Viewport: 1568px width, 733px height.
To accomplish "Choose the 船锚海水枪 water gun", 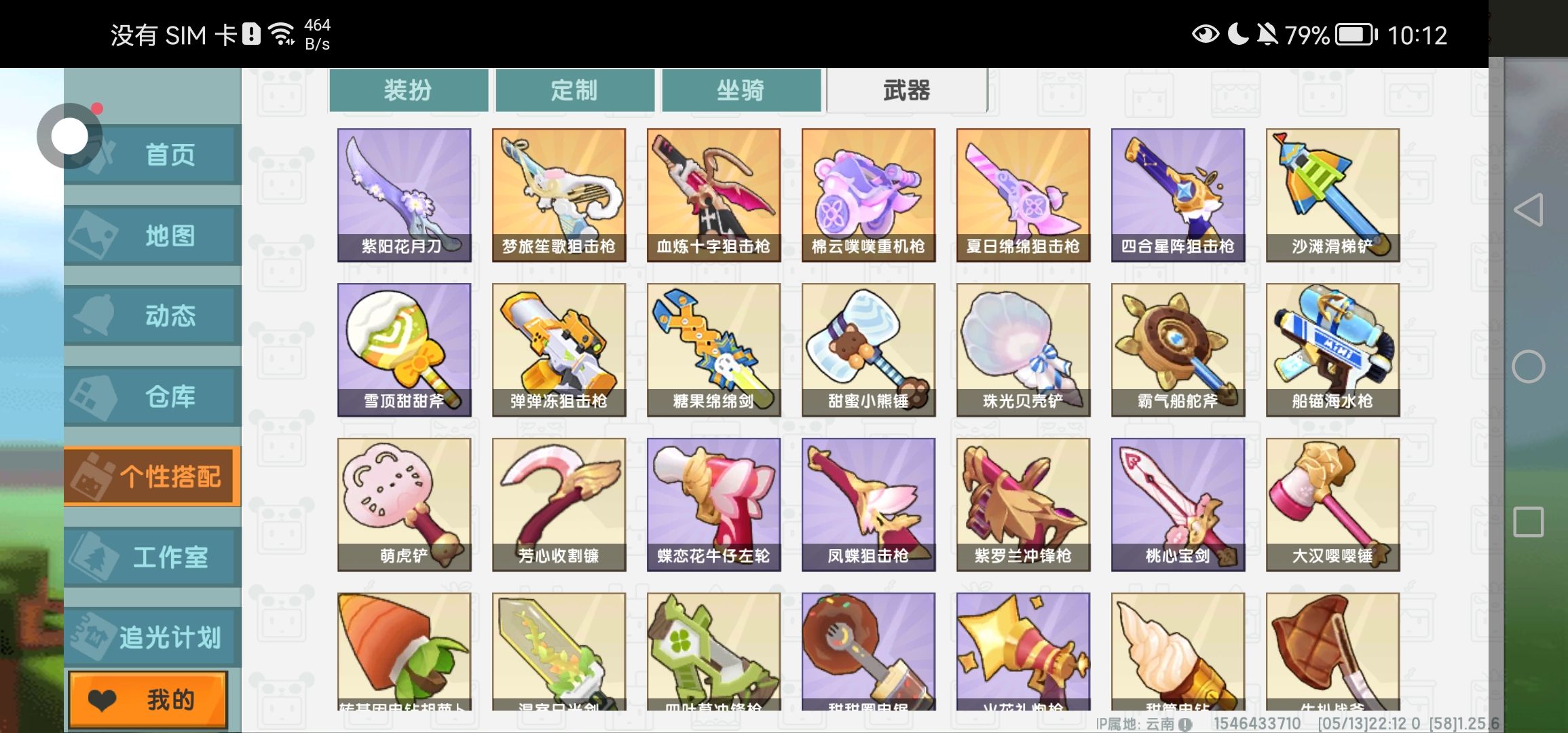I will (x=1332, y=350).
